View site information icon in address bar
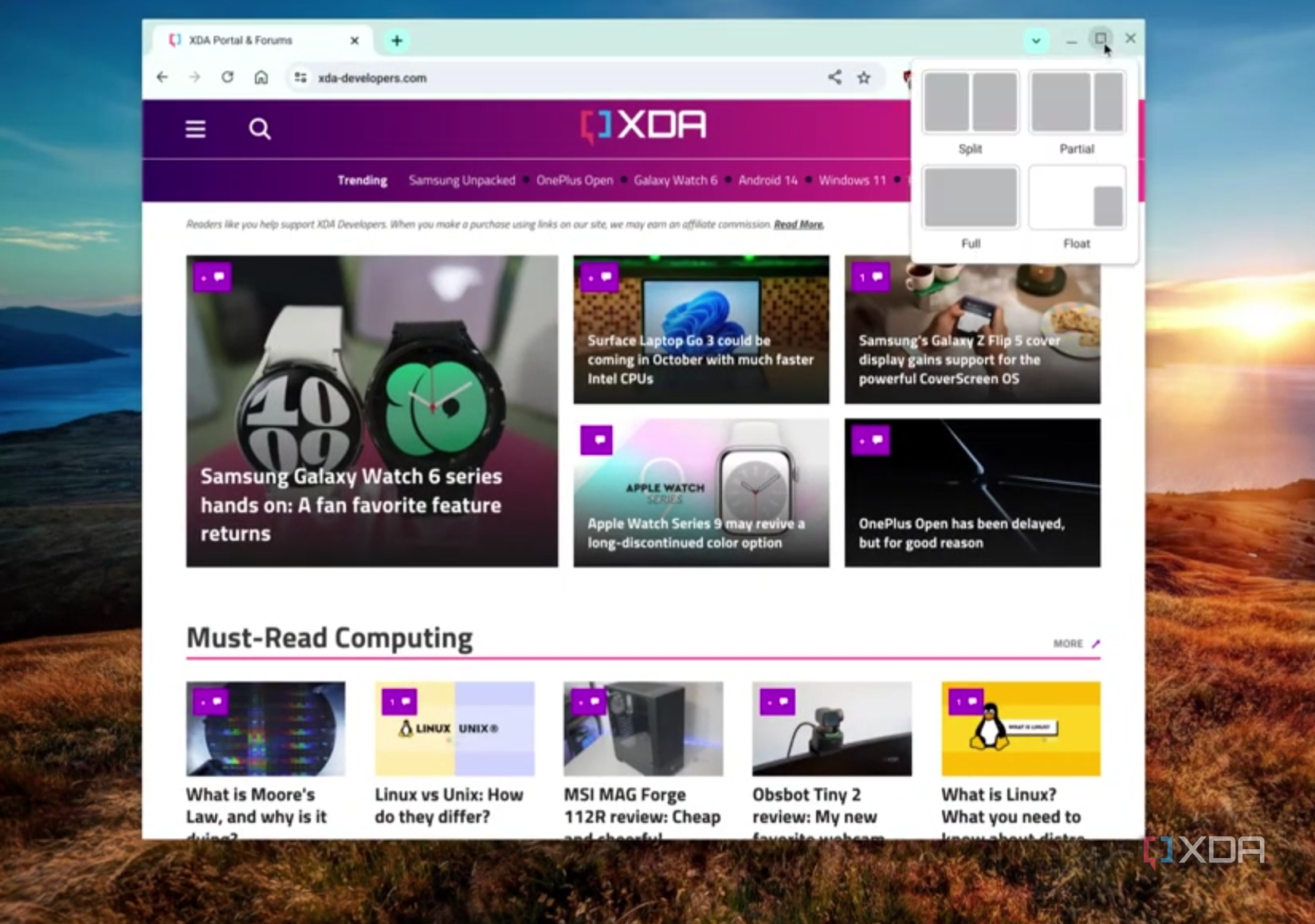Viewport: 1315px width, 924px height. tap(300, 77)
